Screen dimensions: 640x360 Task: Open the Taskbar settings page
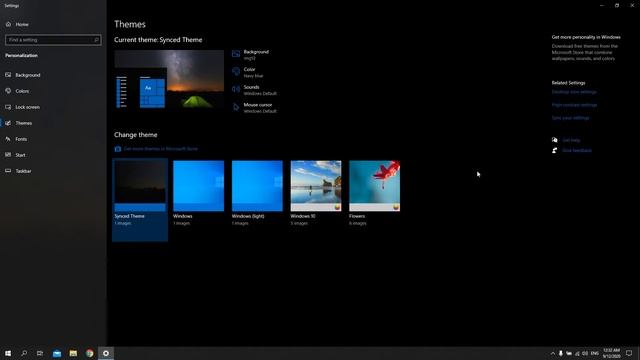(x=23, y=171)
